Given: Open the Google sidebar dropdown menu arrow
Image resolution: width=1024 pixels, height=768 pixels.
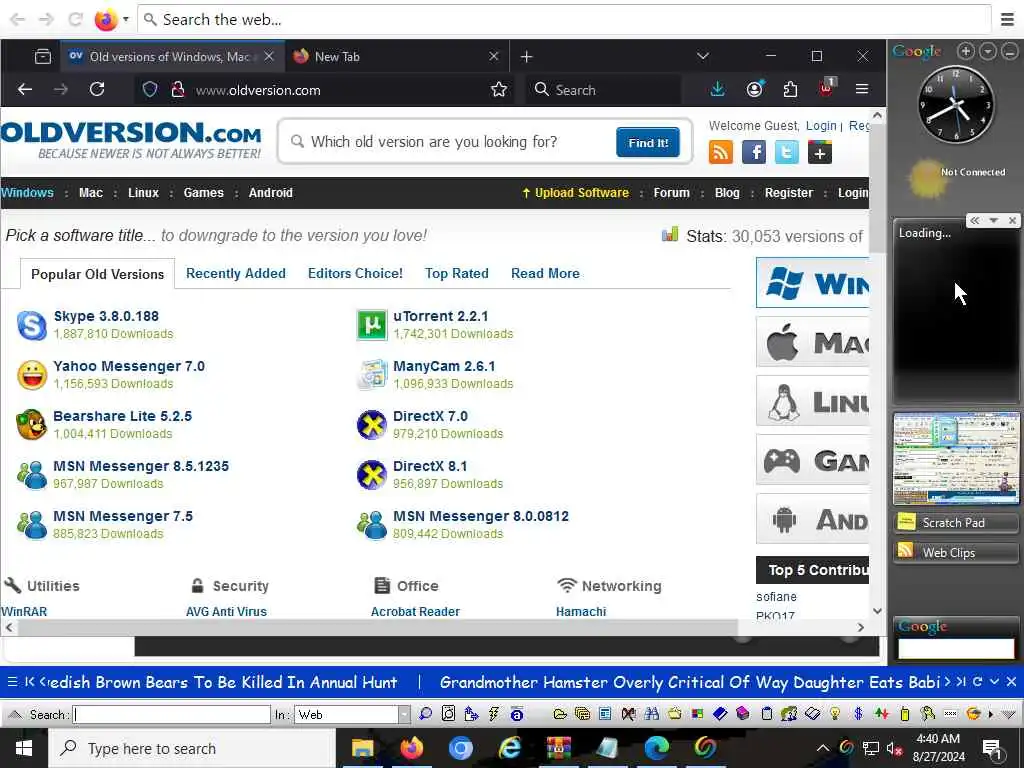Looking at the screenshot, I should 987,51.
